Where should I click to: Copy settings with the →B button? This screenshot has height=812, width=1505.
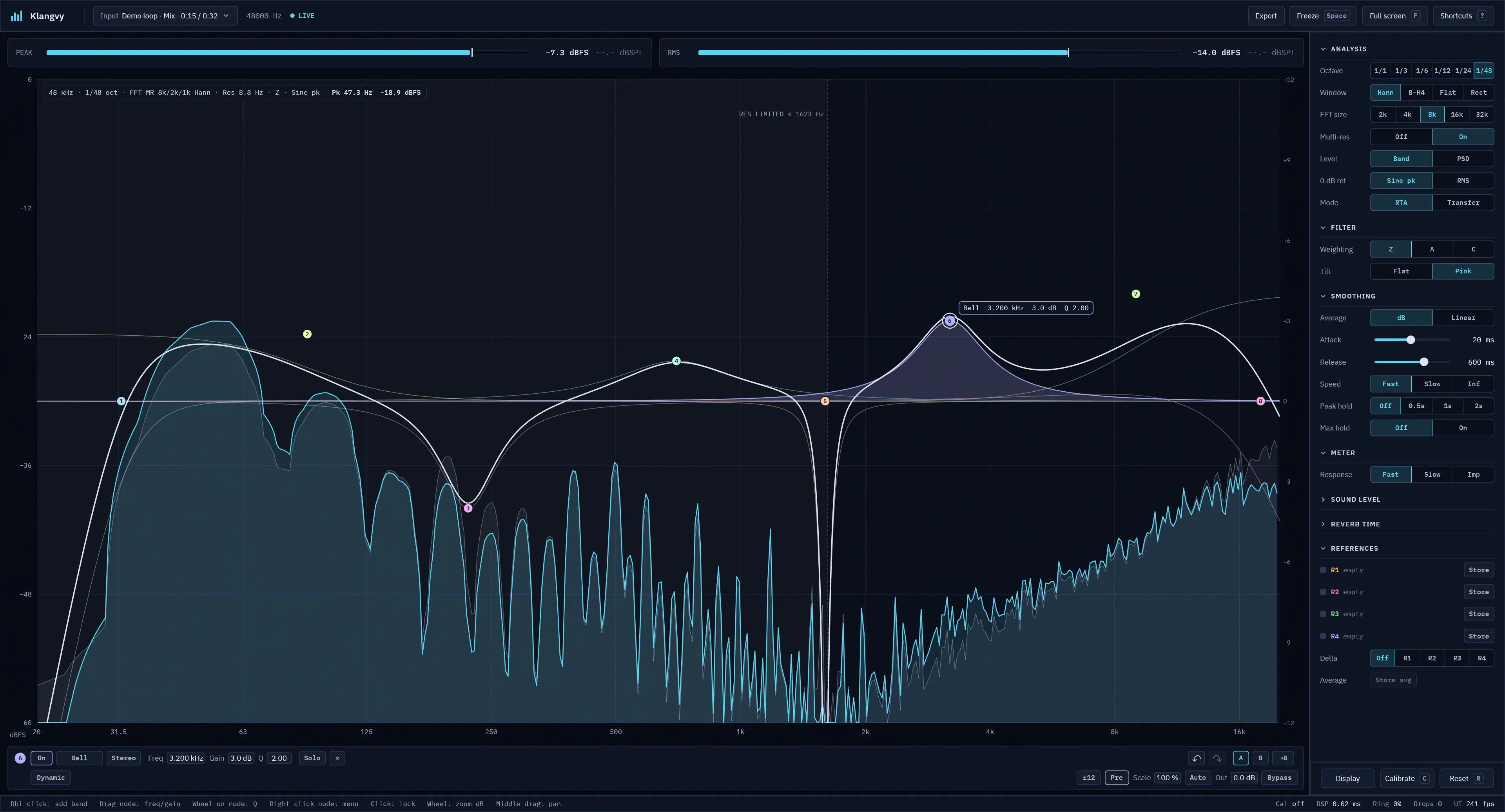[1283, 758]
